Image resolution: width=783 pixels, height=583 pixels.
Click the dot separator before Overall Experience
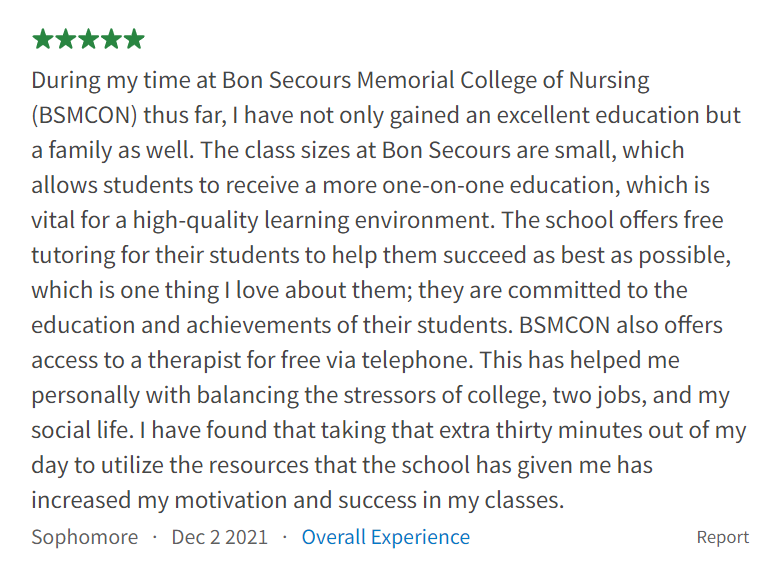point(285,537)
